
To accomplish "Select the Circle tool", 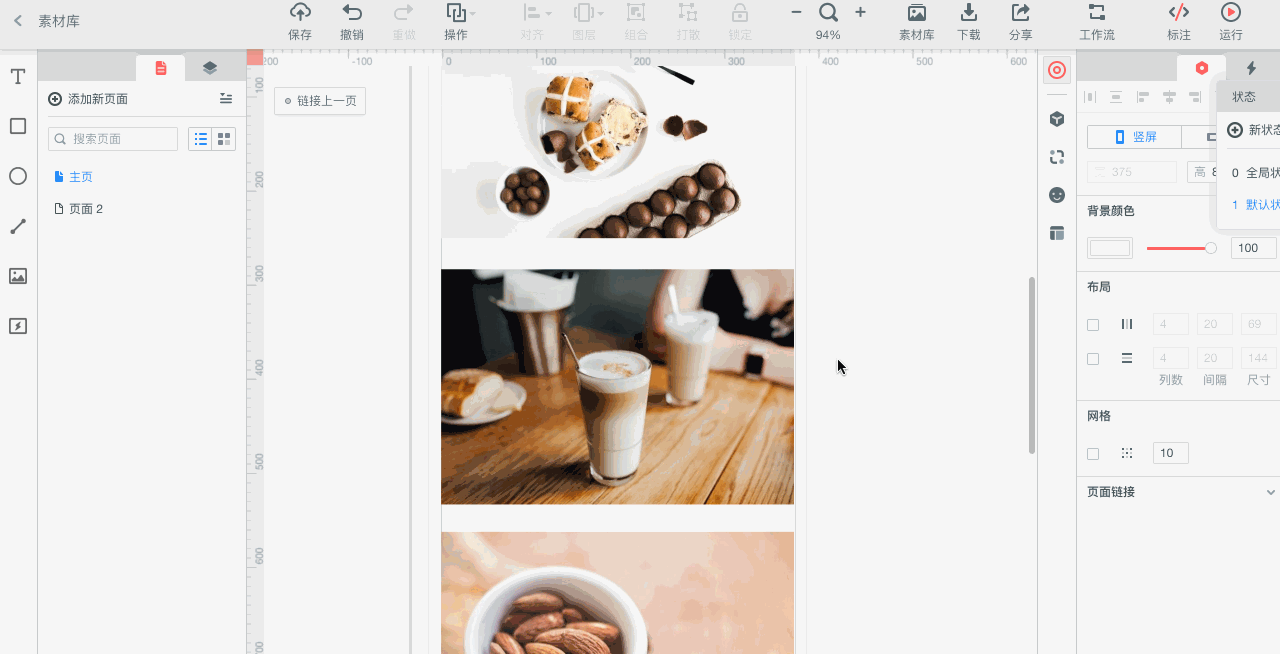I will 18,176.
